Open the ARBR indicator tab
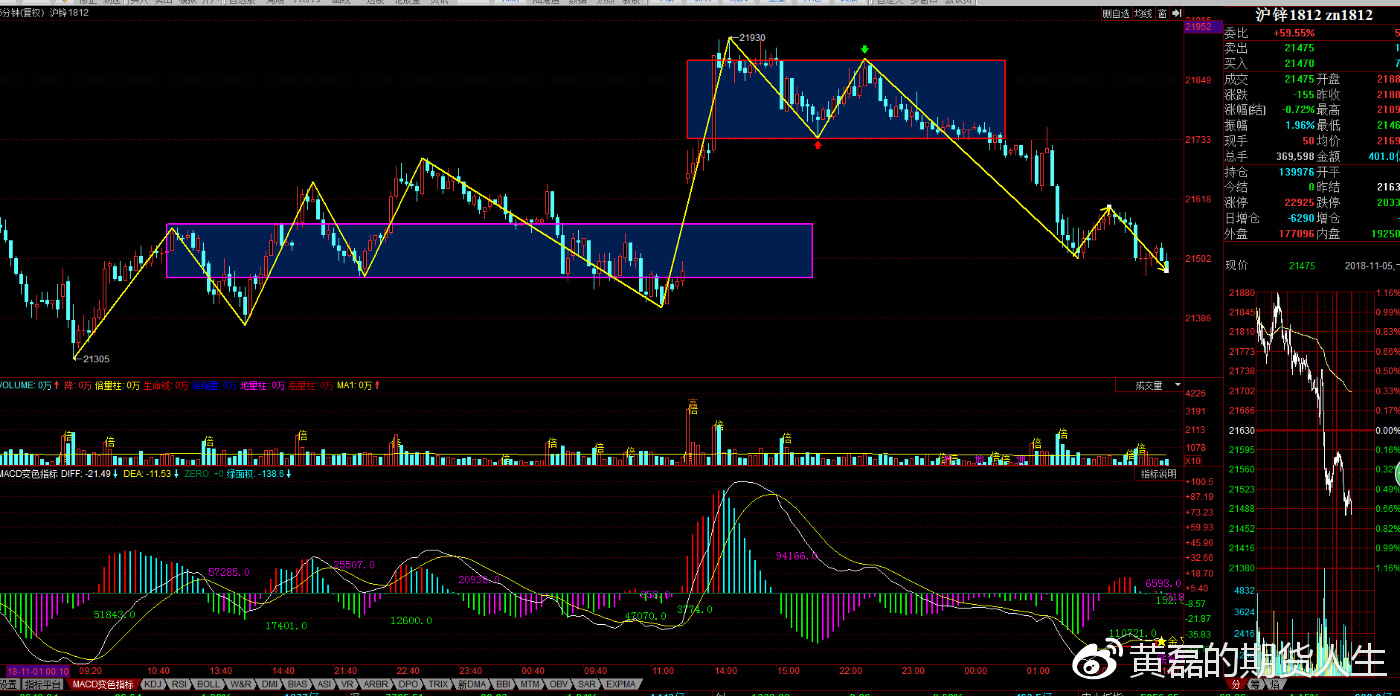This screenshot has height=696, width=1400. pyautogui.click(x=376, y=684)
